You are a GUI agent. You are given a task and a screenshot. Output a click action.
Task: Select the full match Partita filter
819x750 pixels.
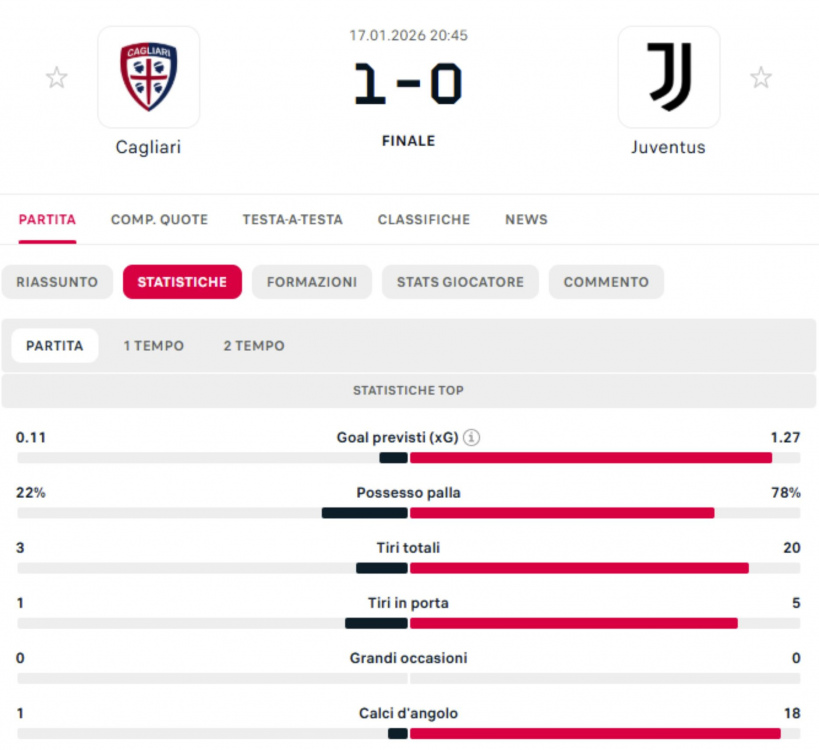(55, 346)
